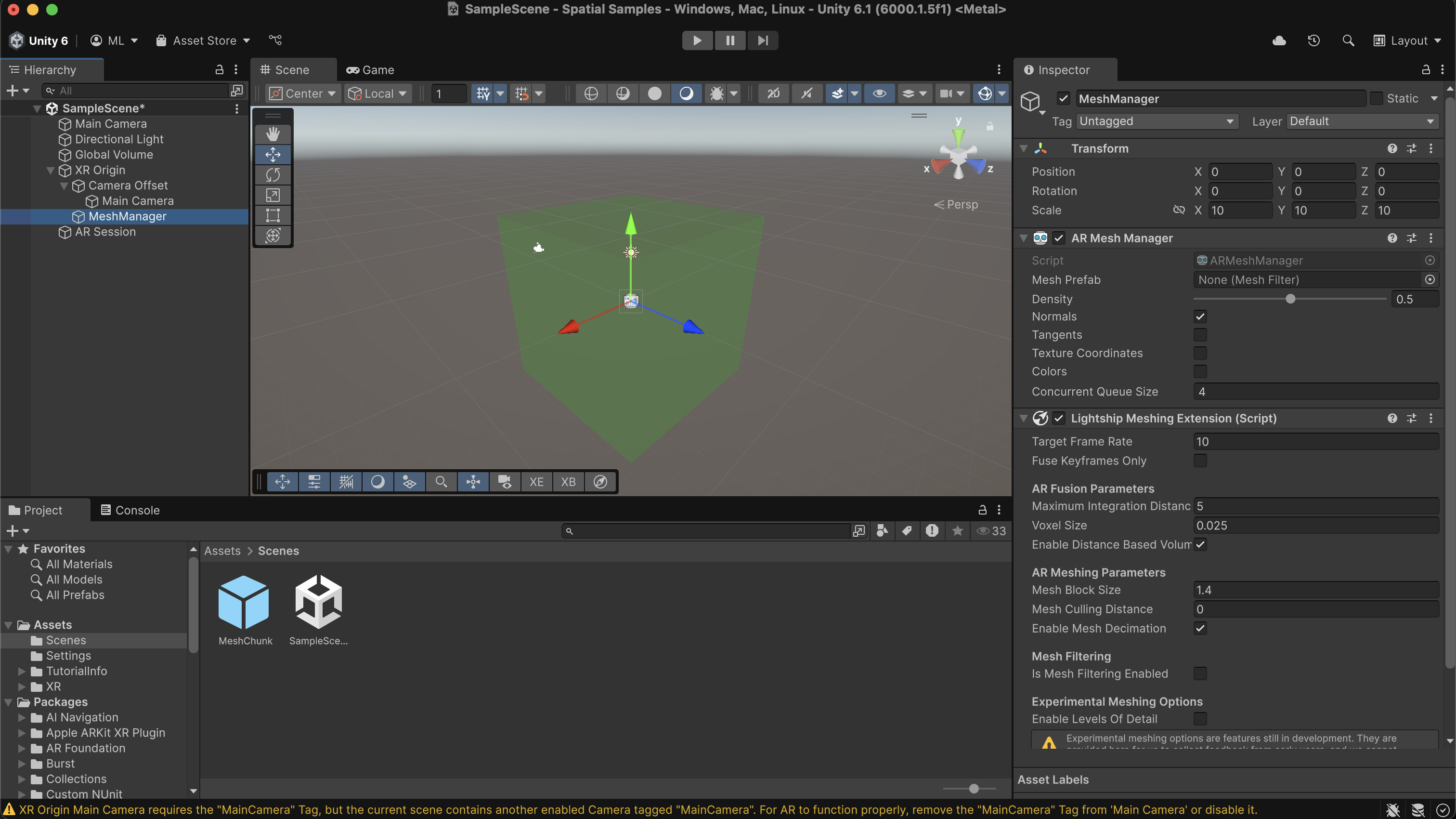
Task: Adjust the Density slider handle
Action: coord(1290,299)
